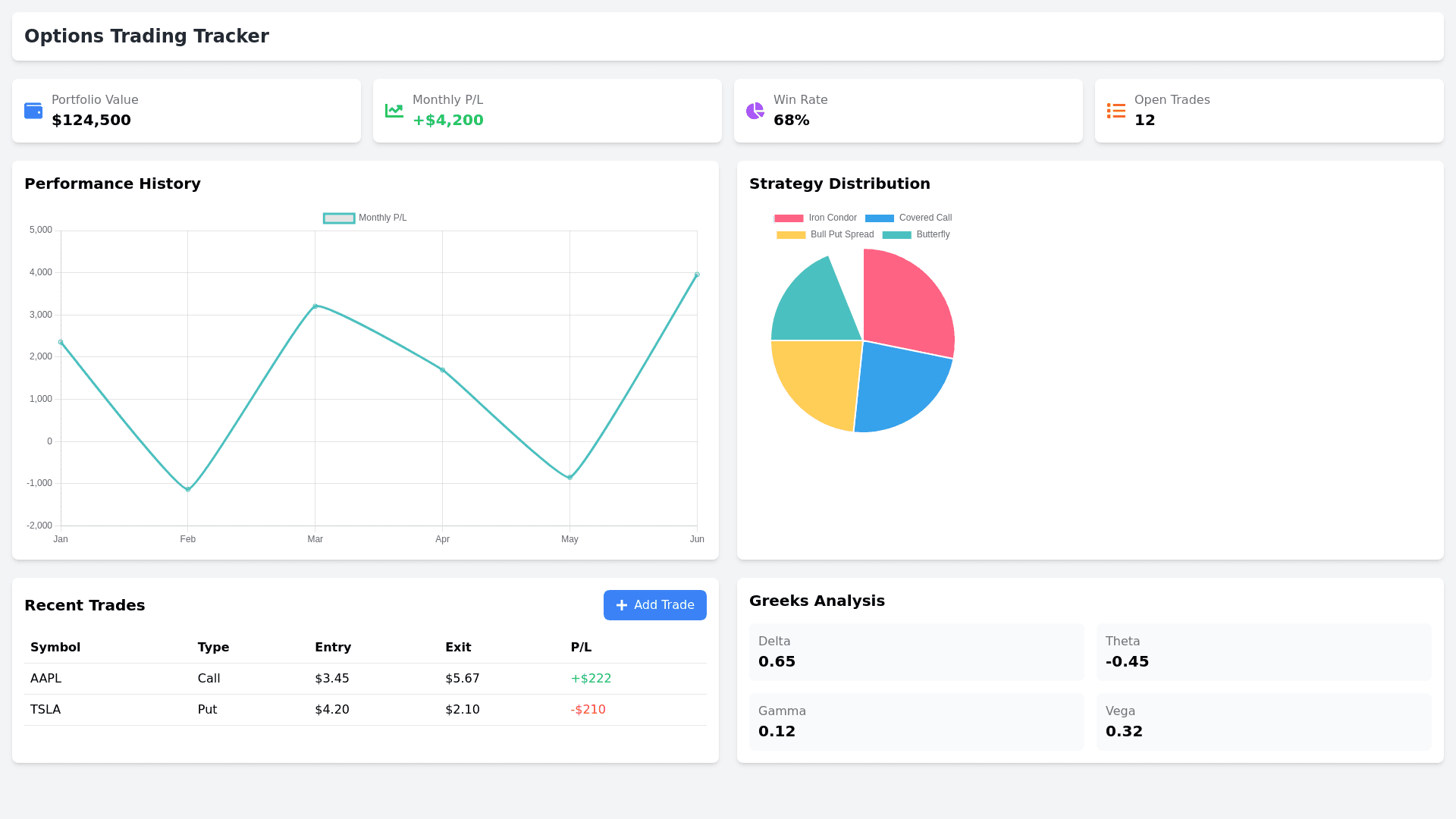The height and width of the screenshot is (819, 1456).
Task: Click the P/L column header
Action: pos(581,648)
